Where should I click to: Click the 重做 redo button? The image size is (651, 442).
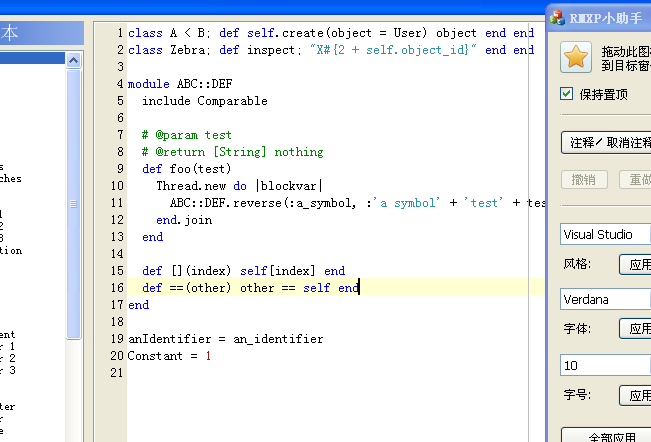[635, 180]
